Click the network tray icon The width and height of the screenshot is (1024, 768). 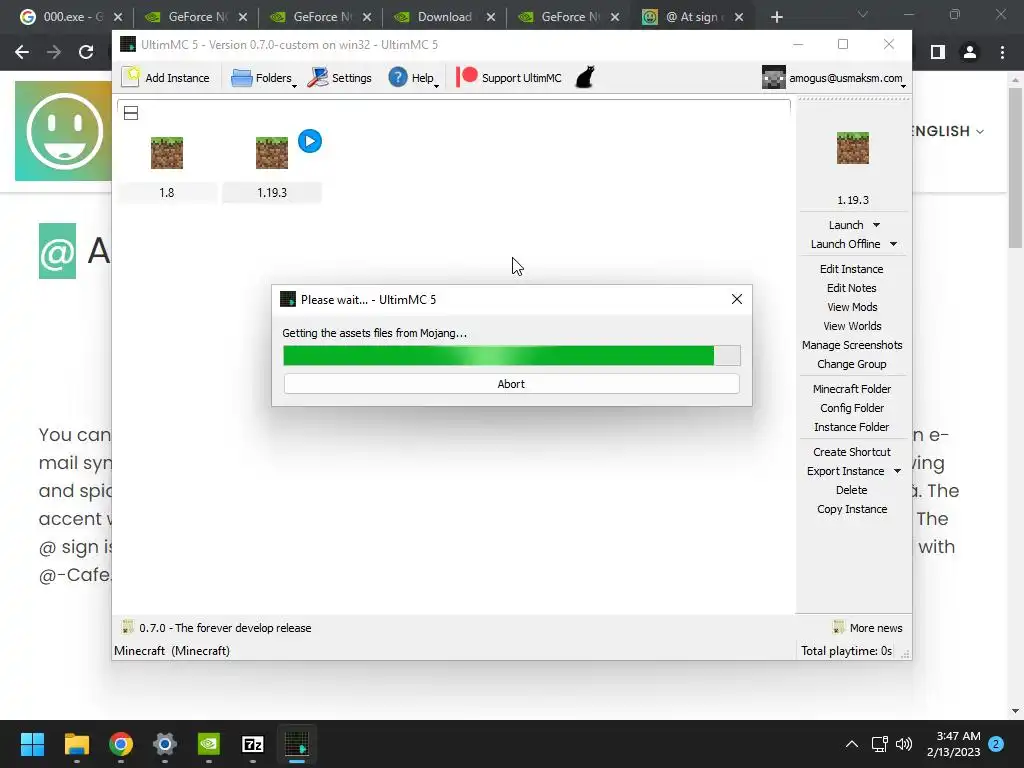pyautogui.click(x=880, y=744)
